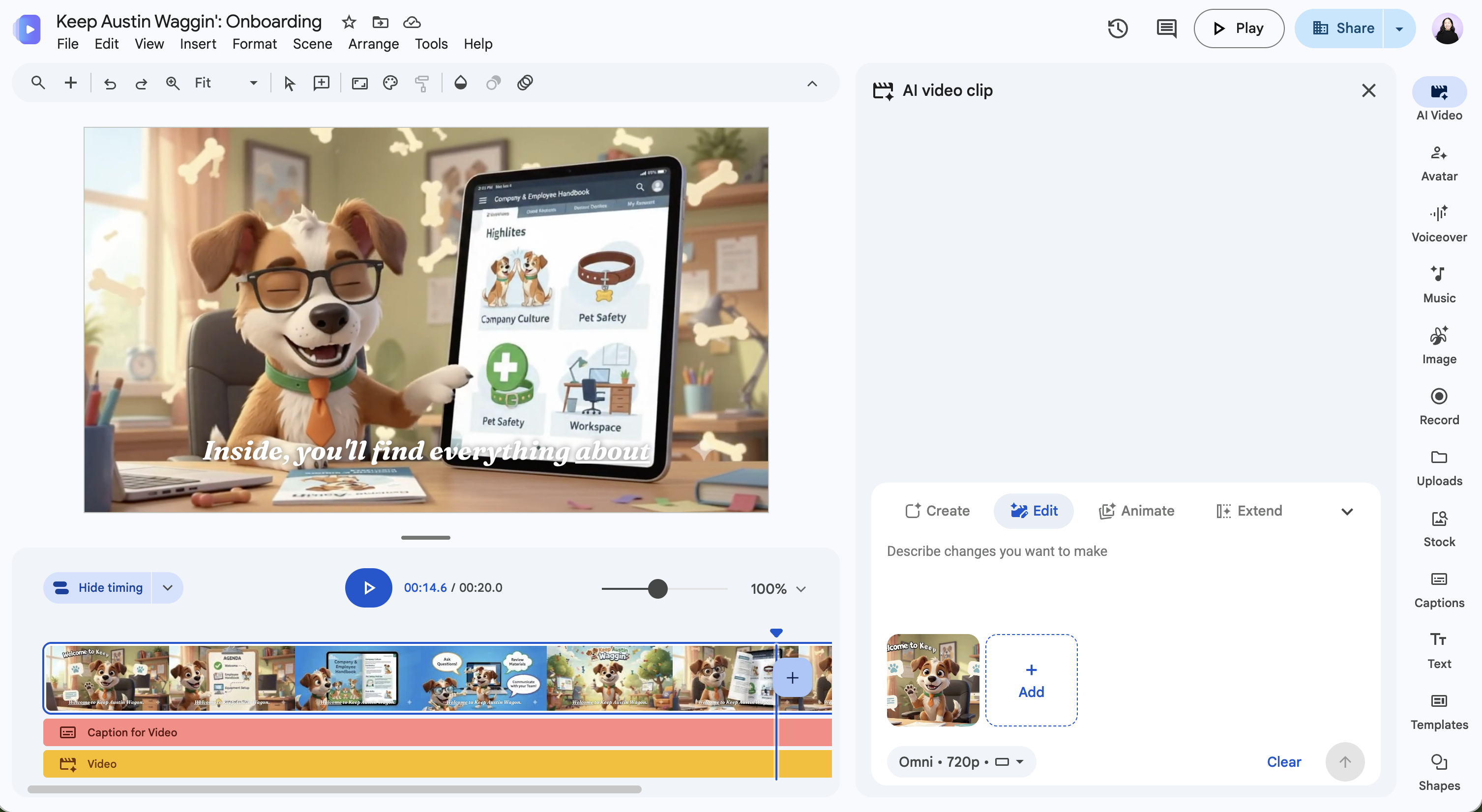Click the timeline horizontal scrollbar
The height and width of the screenshot is (812, 1482).
click(x=334, y=789)
